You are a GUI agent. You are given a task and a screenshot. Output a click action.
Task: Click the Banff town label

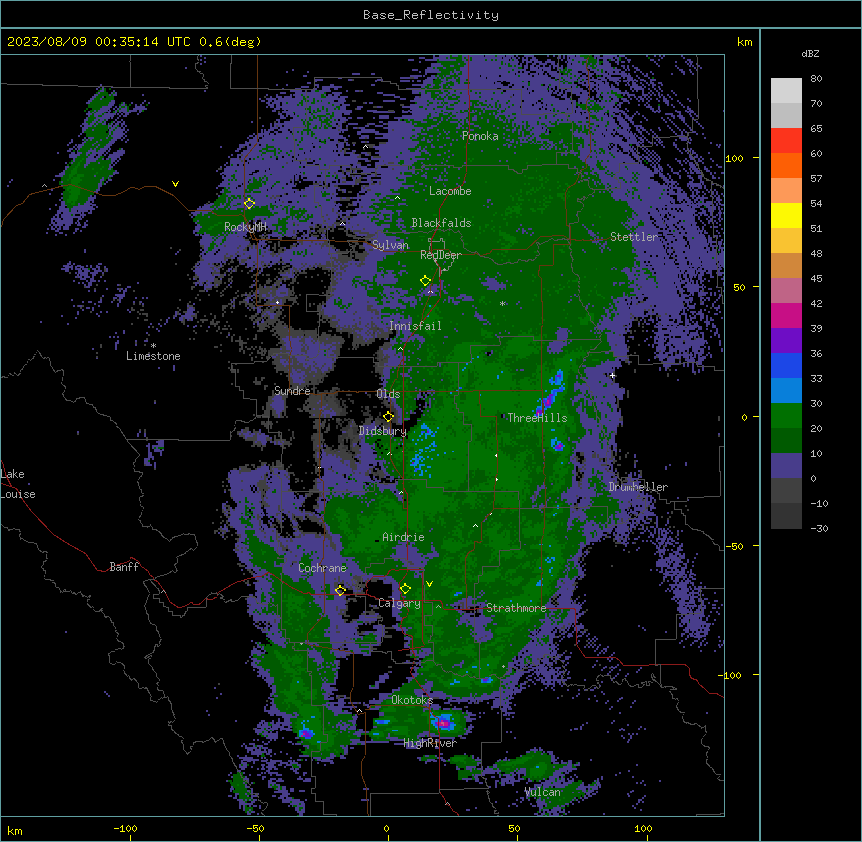coord(124,567)
